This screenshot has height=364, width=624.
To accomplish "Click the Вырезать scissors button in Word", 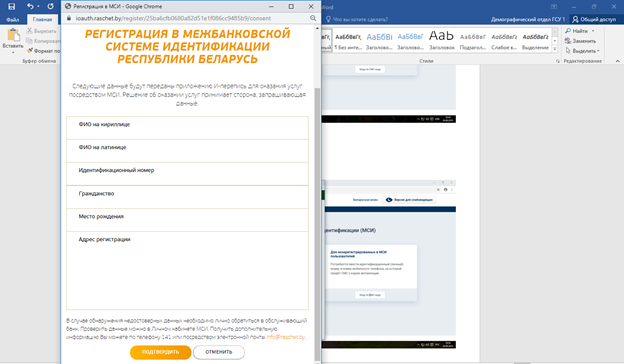I will click(42, 31).
